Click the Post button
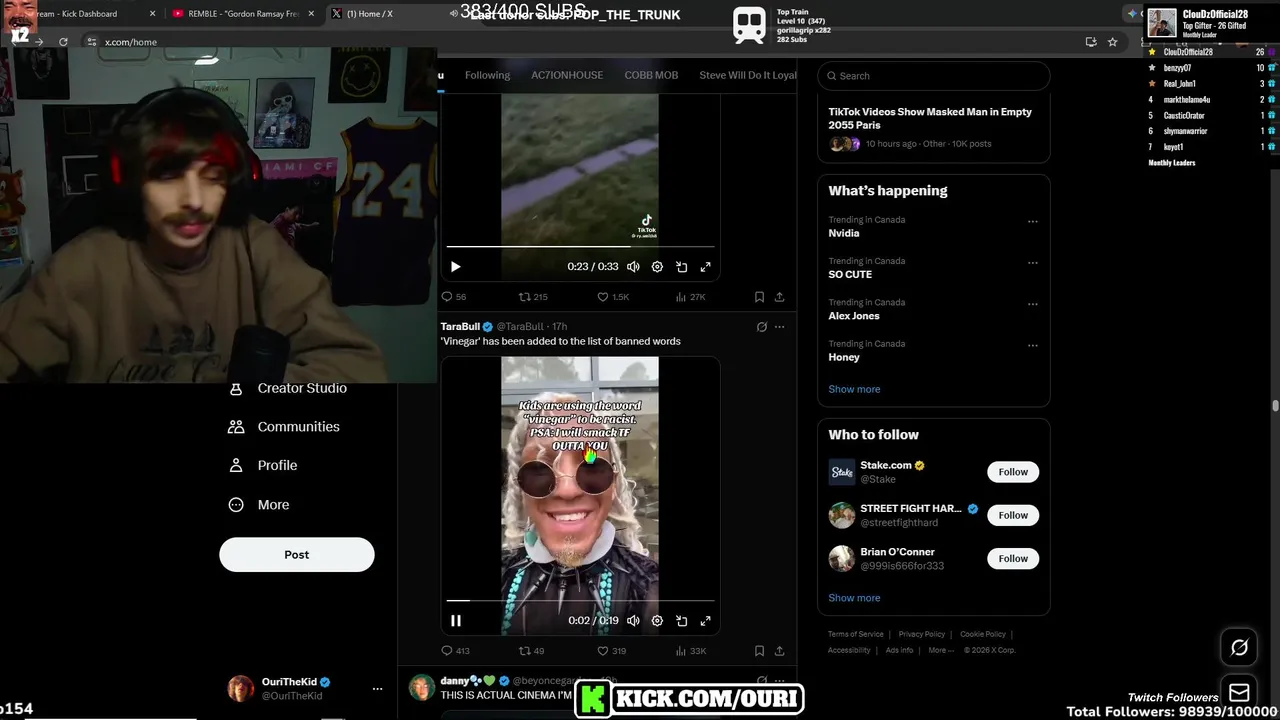1280x720 pixels. pos(297,555)
